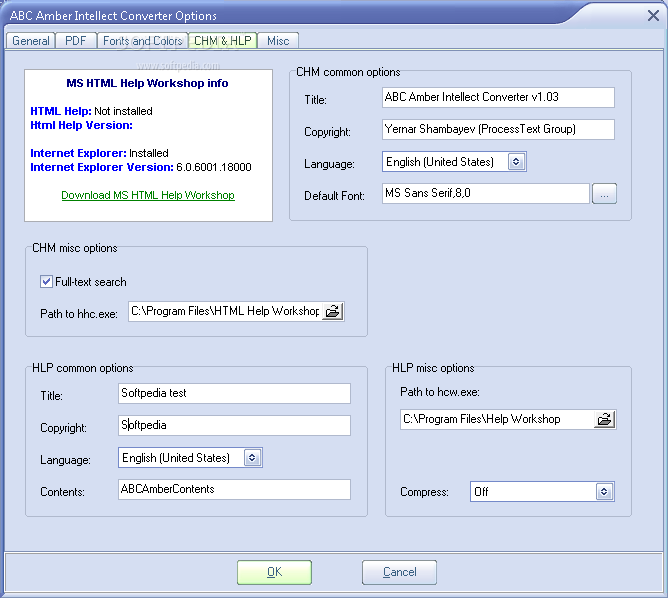Open Default Font picker ellipsis button
668x598 pixels.
[604, 194]
